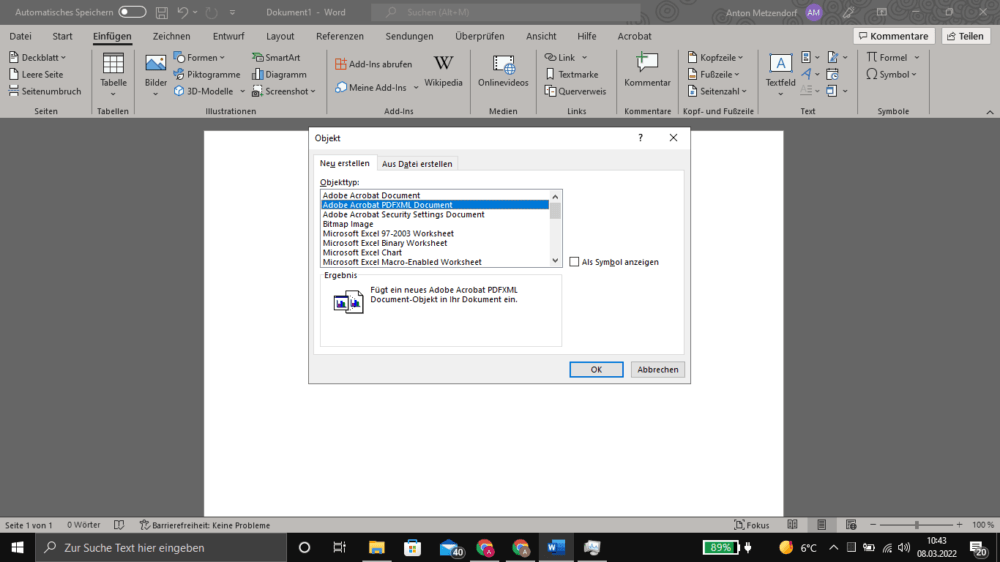The height and width of the screenshot is (562, 1000).
Task: Select Bitmap Image object type
Action: click(434, 224)
